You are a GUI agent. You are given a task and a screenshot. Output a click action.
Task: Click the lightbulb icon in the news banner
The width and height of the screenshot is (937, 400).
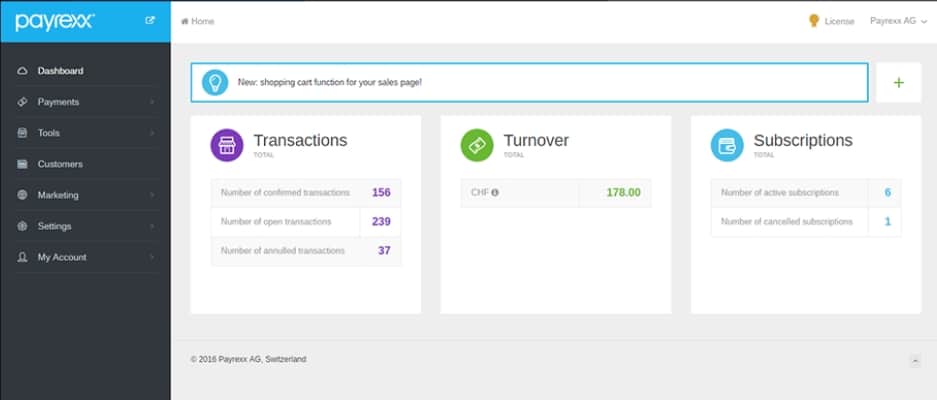215,82
